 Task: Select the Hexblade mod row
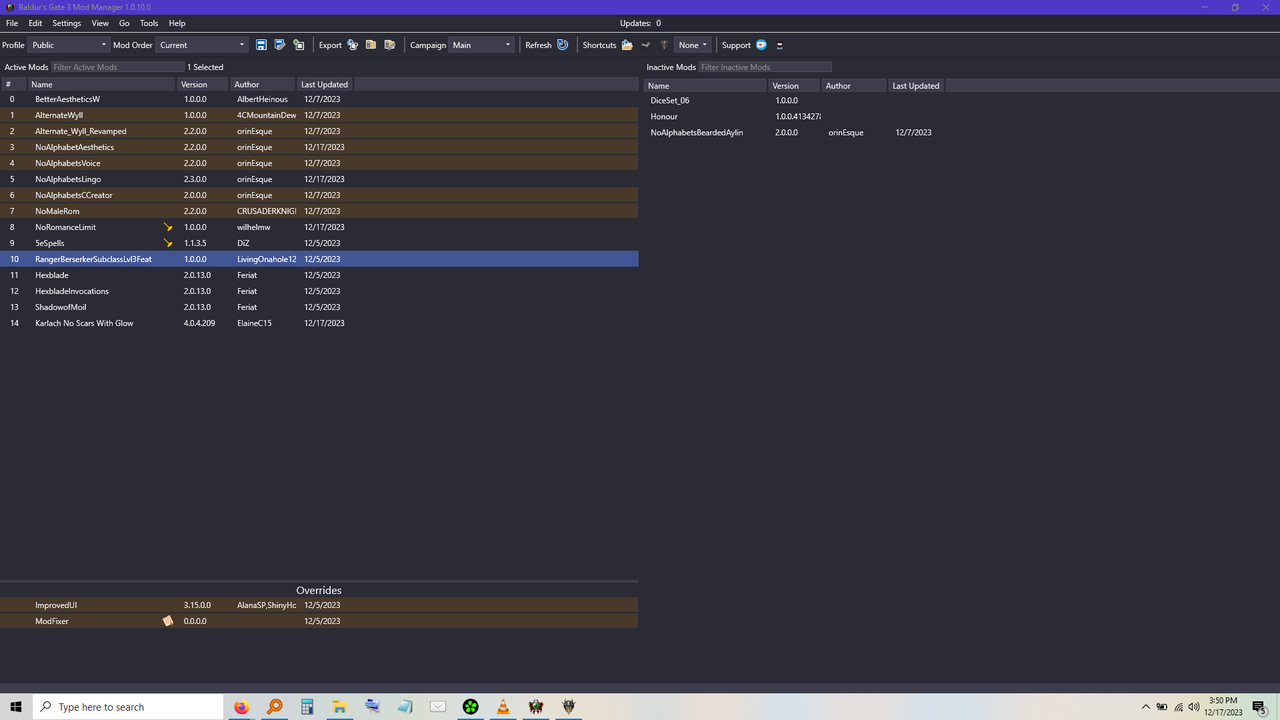pyautogui.click(x=319, y=275)
